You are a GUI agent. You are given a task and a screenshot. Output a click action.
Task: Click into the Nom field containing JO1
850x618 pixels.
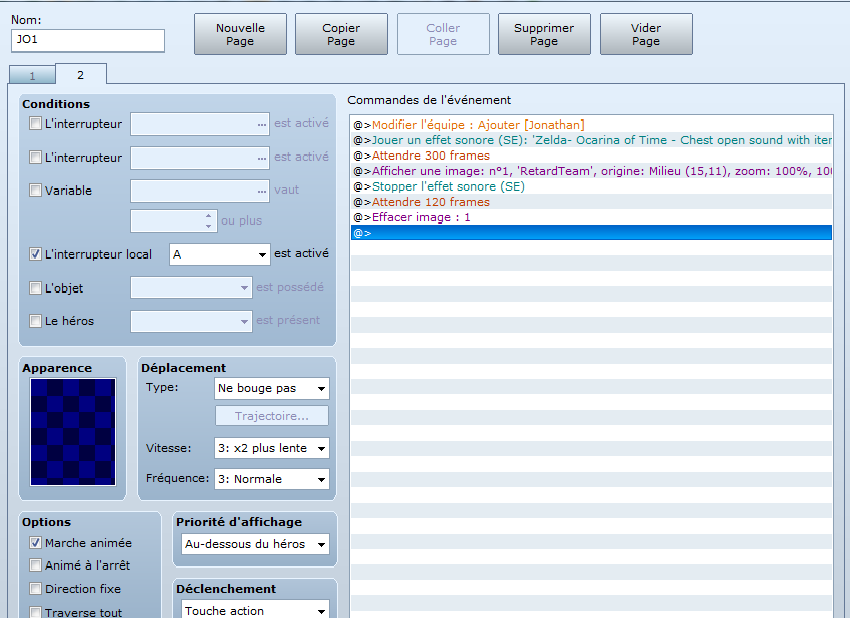click(x=88, y=41)
